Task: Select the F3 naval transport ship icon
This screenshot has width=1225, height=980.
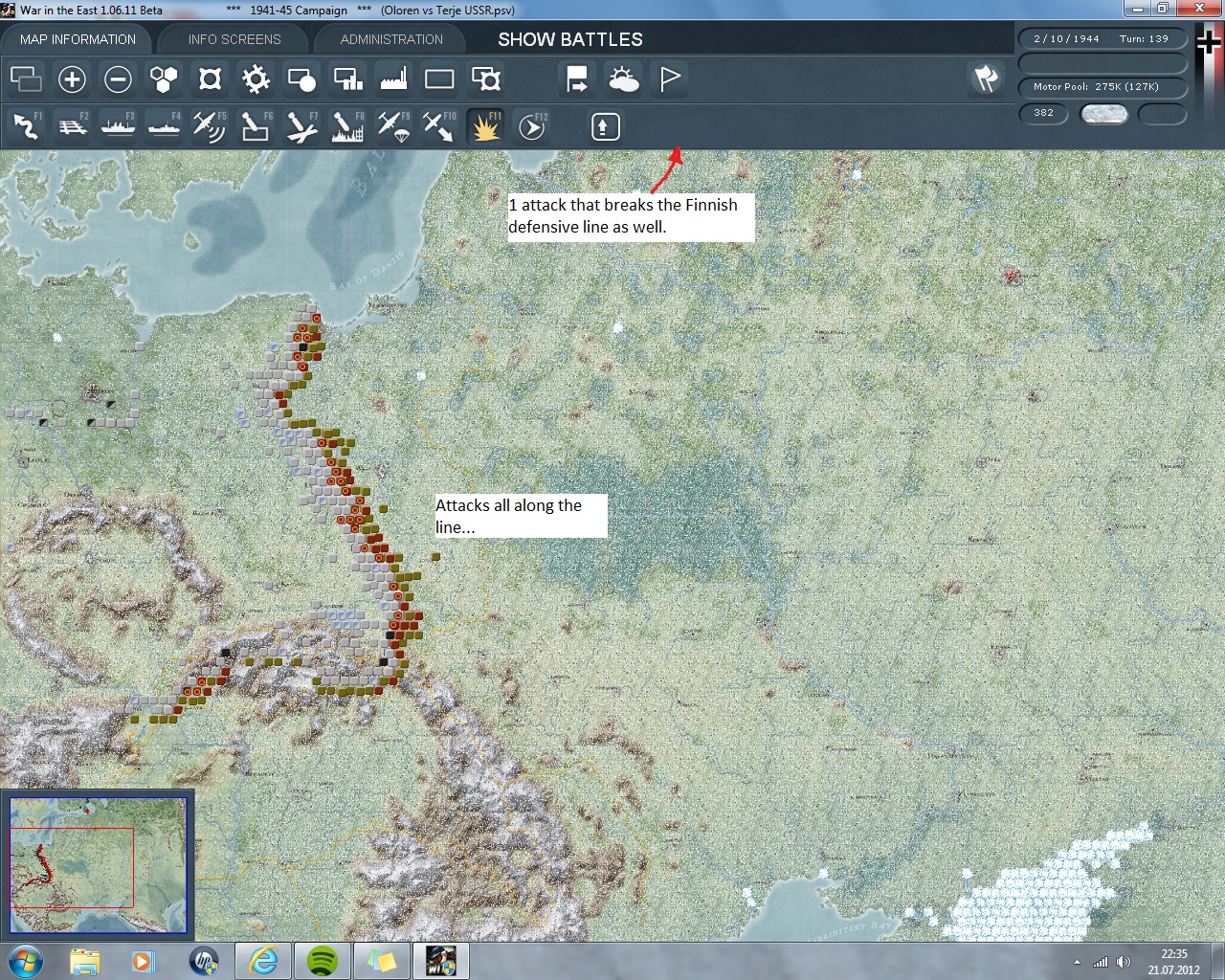Action: click(118, 126)
